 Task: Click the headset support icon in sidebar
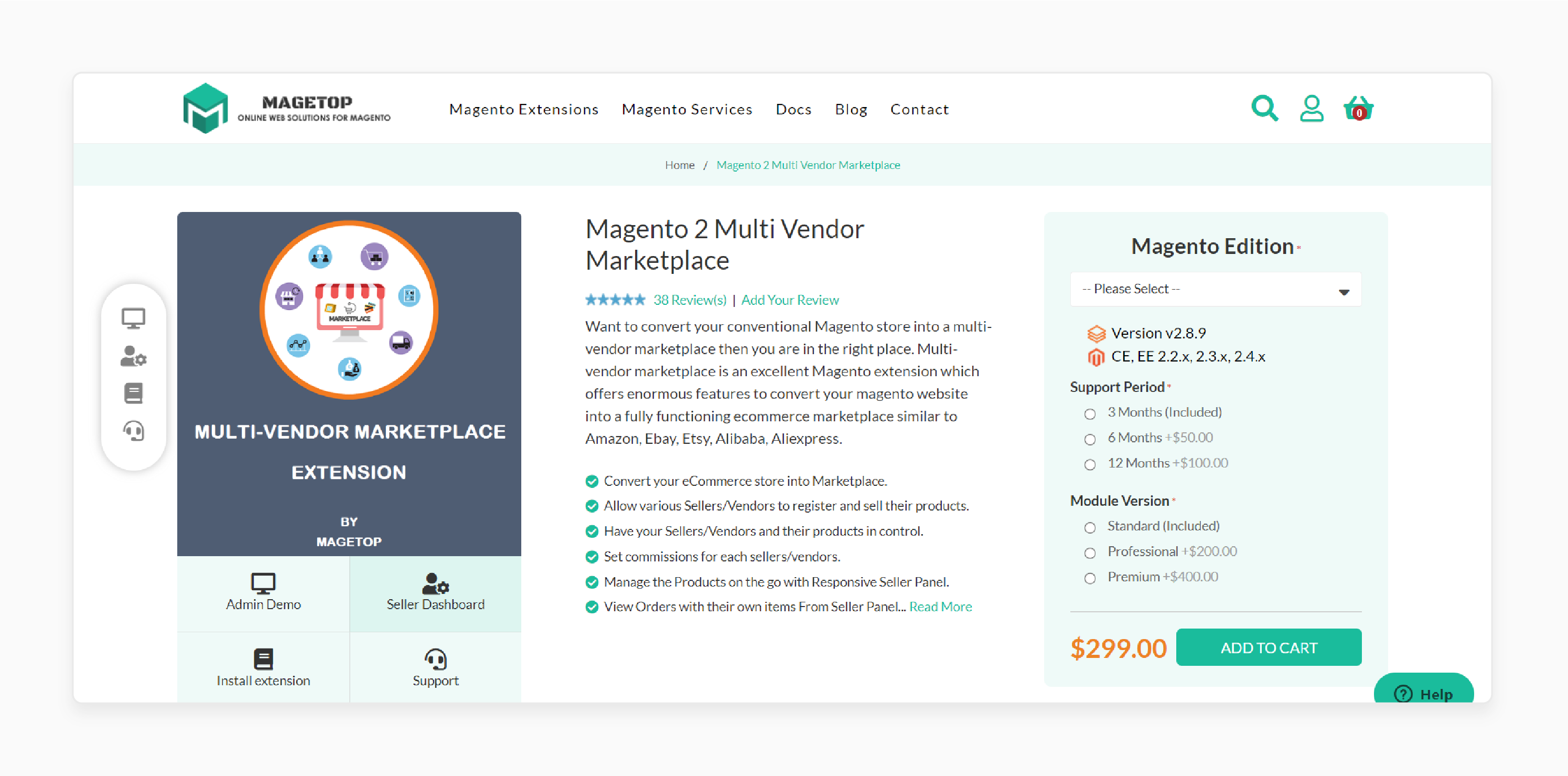point(133,432)
